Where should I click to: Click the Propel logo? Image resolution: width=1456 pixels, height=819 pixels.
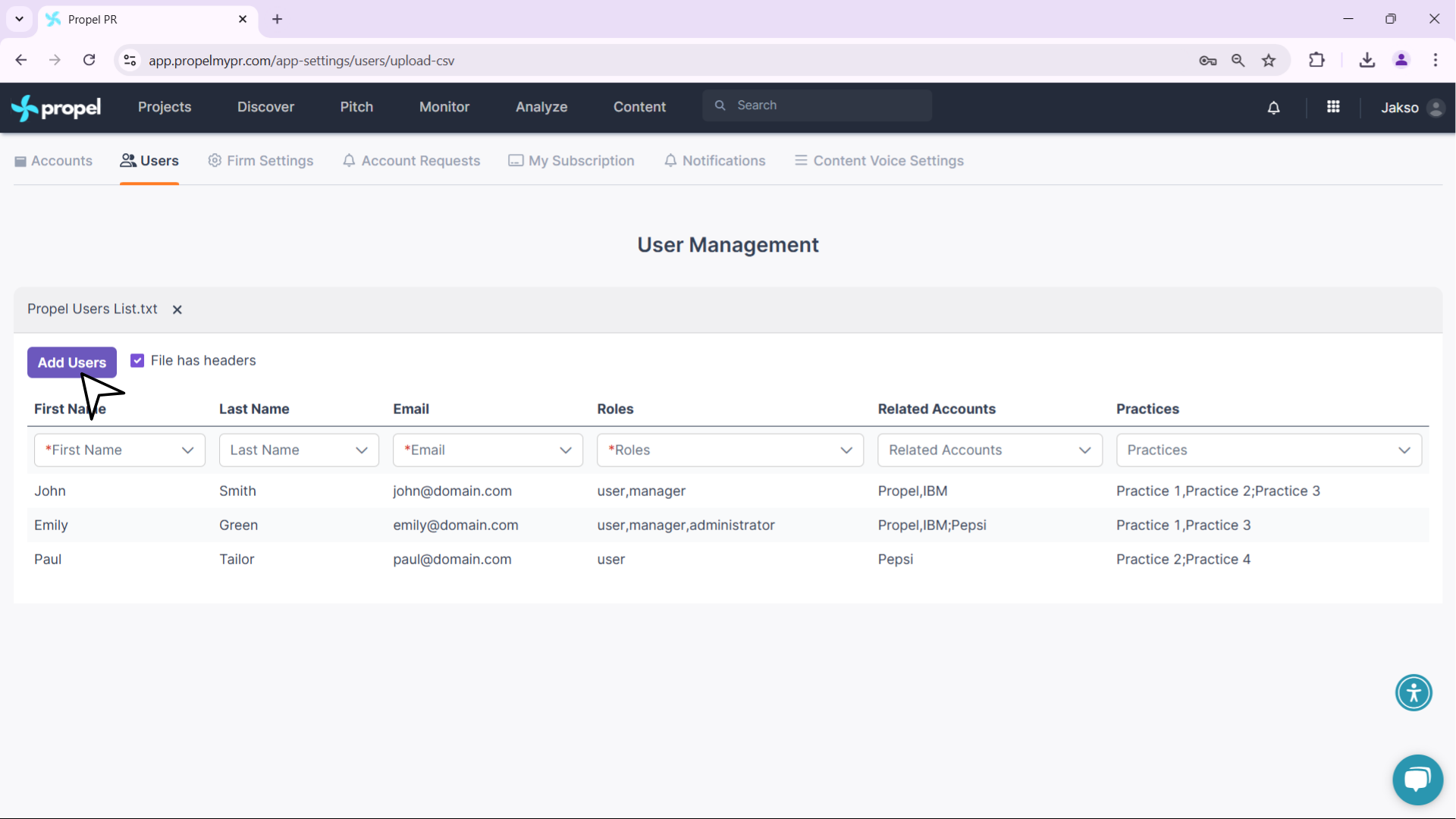coord(56,108)
